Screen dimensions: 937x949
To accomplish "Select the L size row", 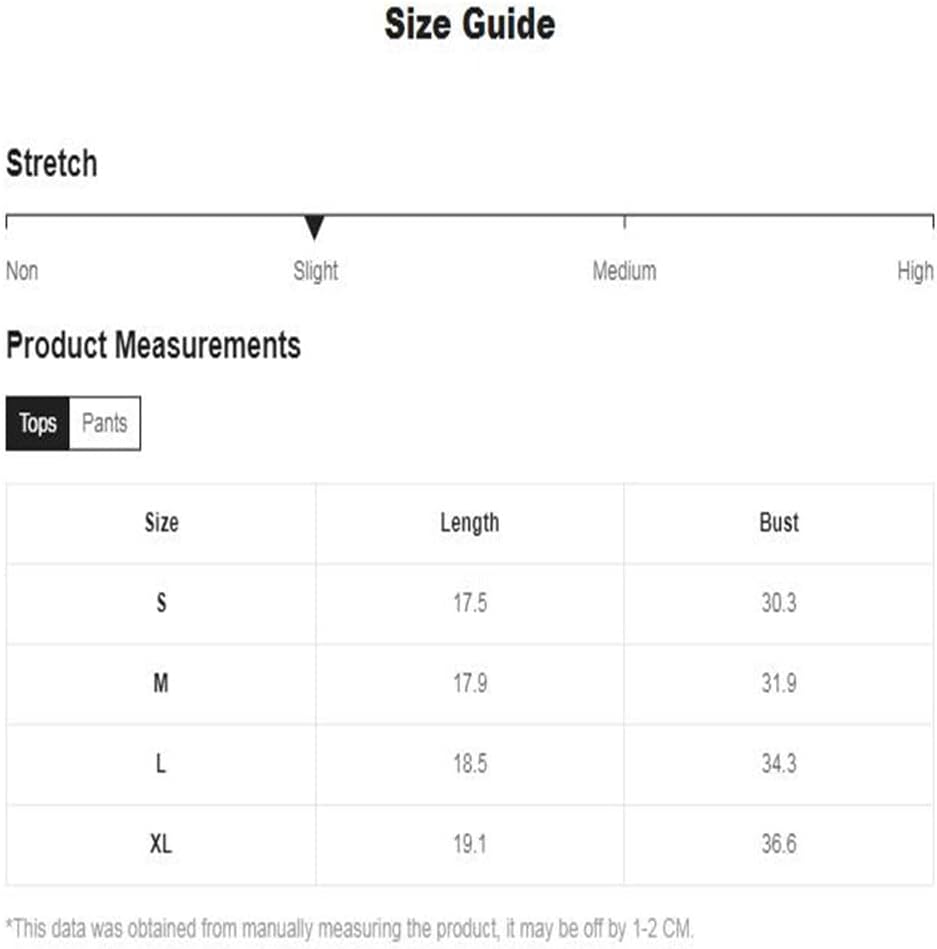I will [470, 764].
